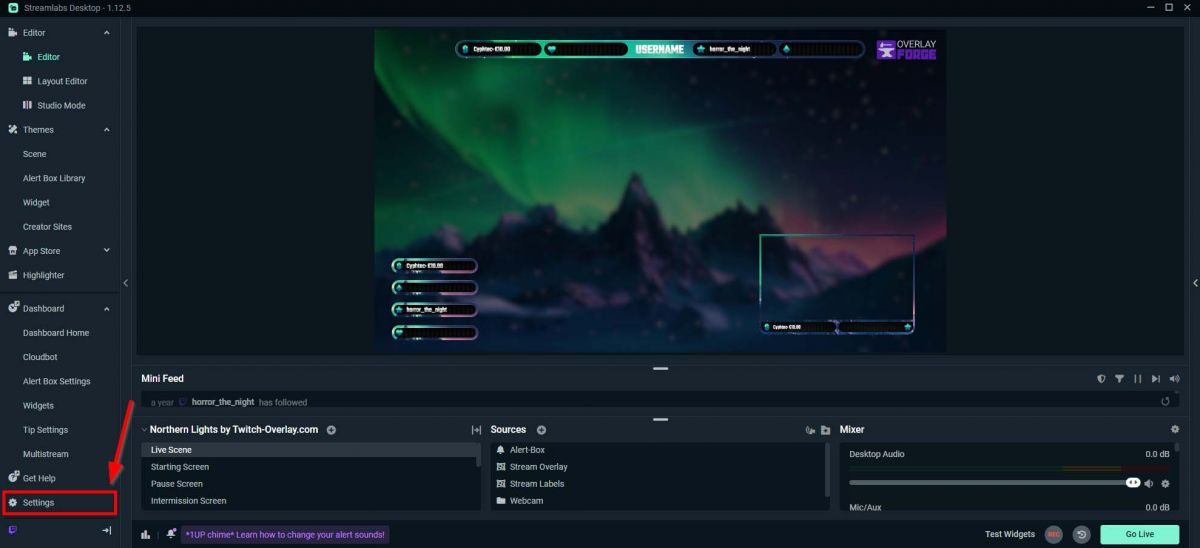Add a new source with the plus icon
Viewport: 1200px width, 548px height.
pyautogui.click(x=542, y=430)
